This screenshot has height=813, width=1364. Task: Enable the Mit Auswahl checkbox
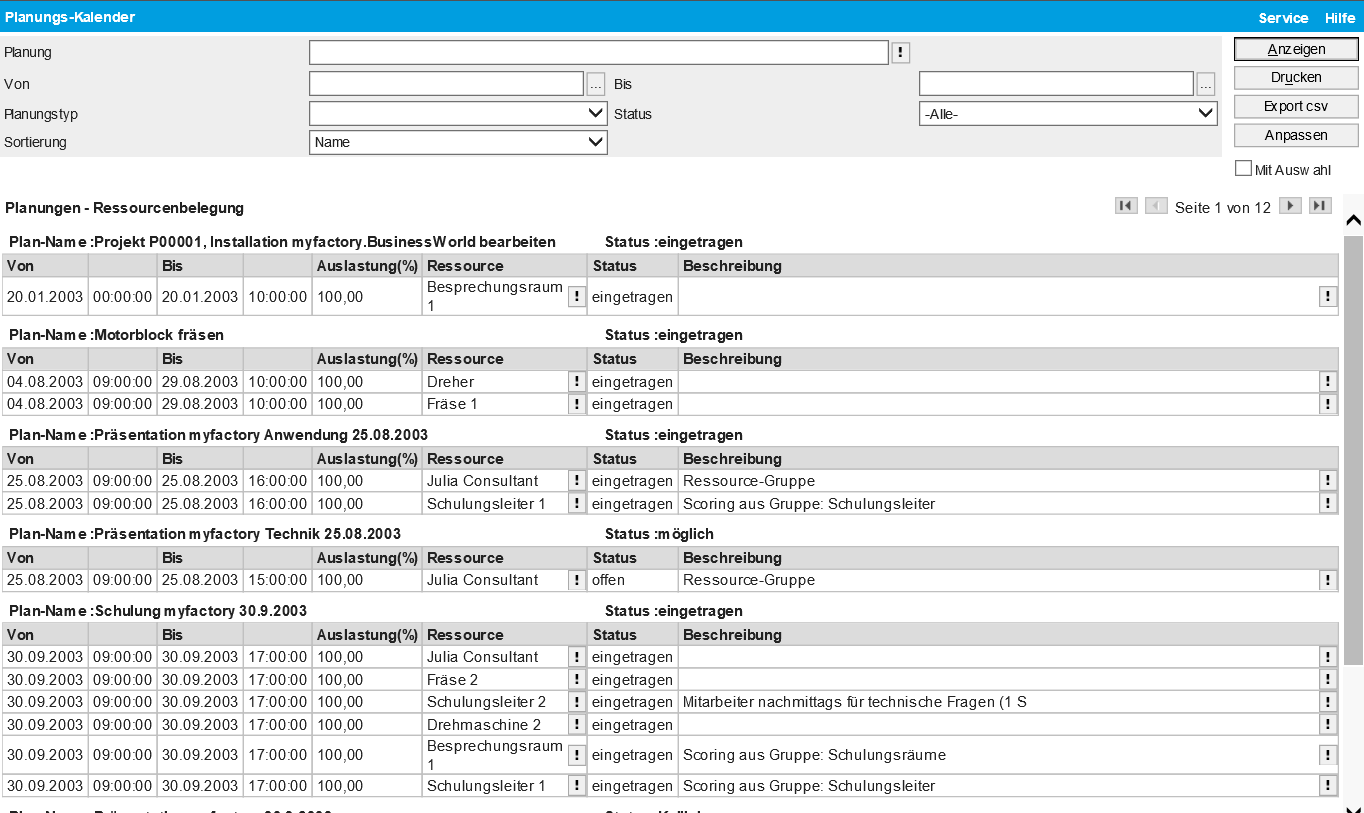pos(1244,169)
